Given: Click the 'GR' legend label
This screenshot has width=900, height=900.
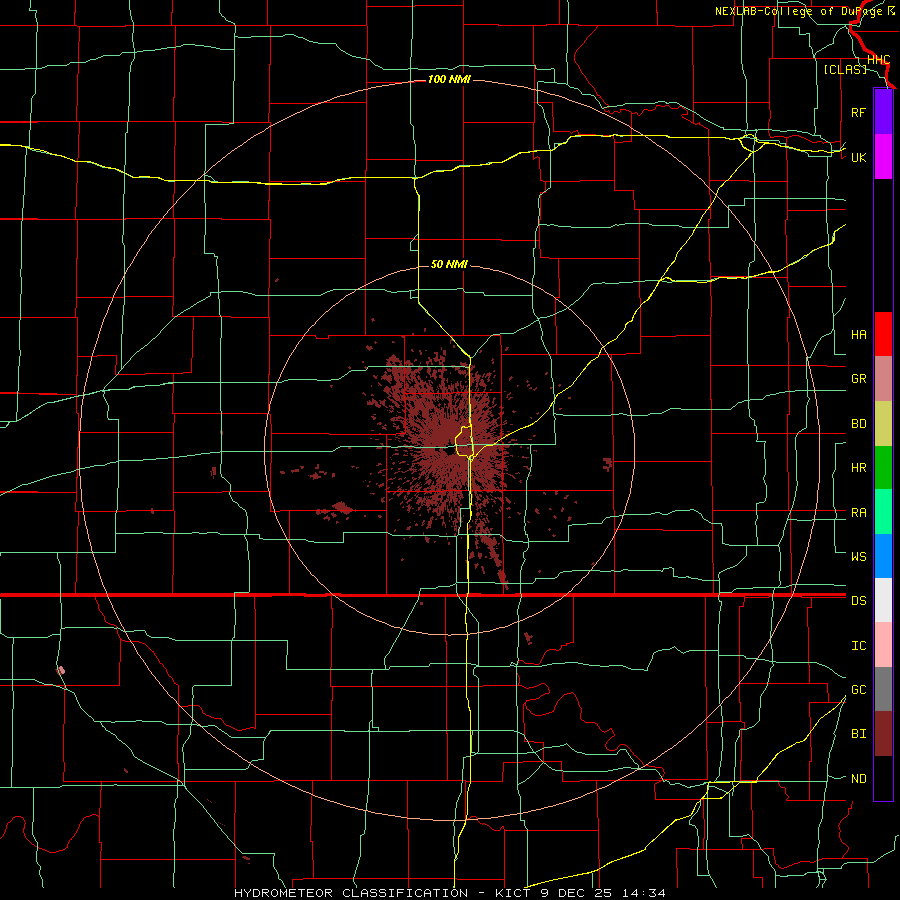Looking at the screenshot, I should pyautogui.click(x=858, y=379).
